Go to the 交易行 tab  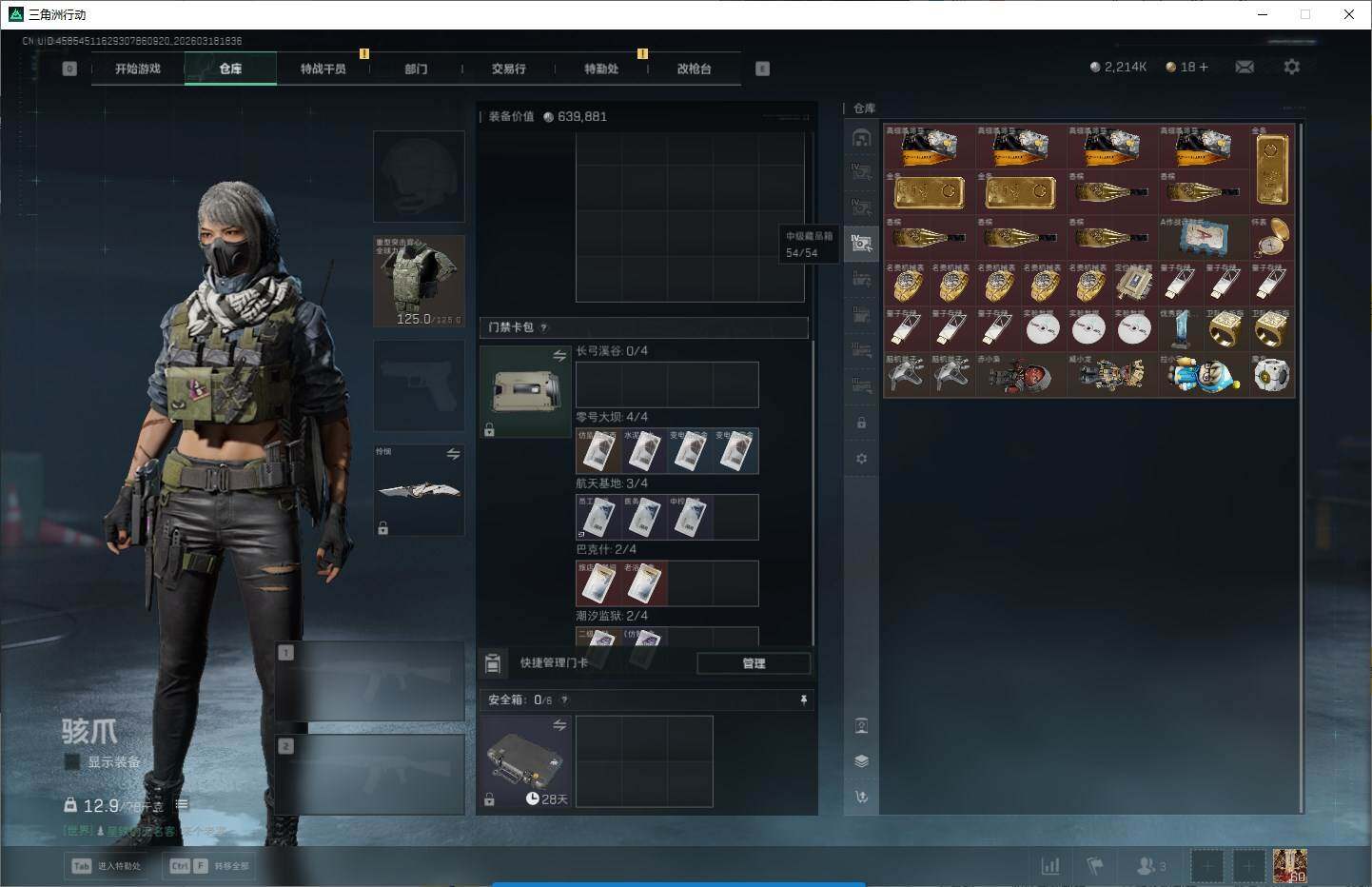[x=508, y=69]
